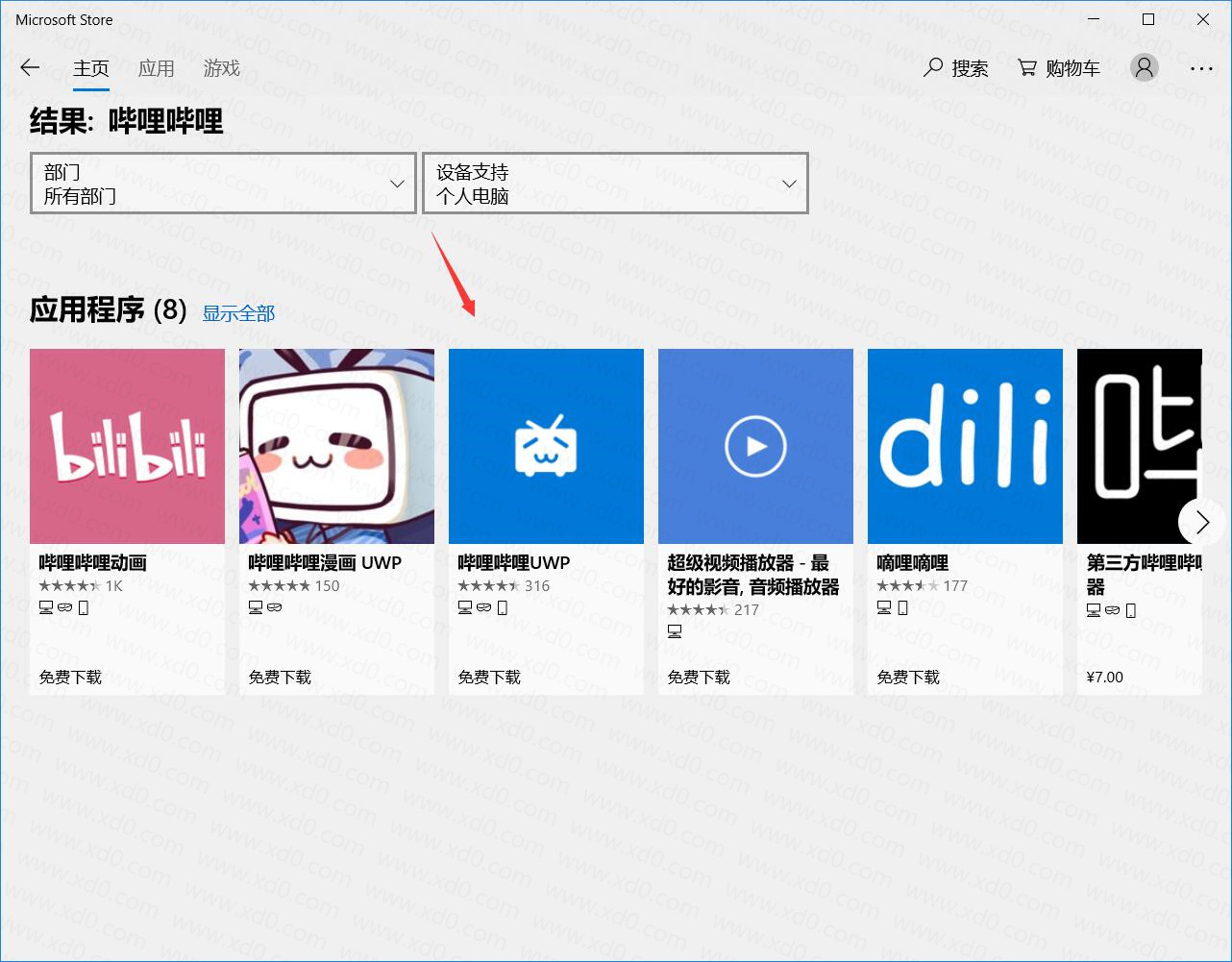Screen dimensions: 1232x962
Task: Open the pink bilibili app thumbnail
Action: [x=127, y=446]
